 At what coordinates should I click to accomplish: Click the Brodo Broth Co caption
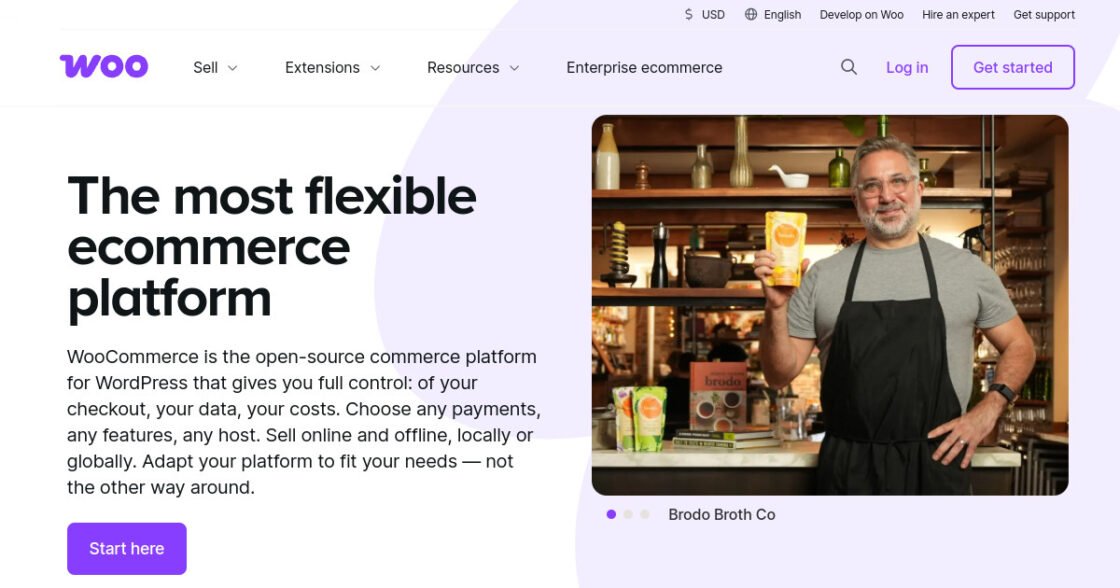click(721, 514)
